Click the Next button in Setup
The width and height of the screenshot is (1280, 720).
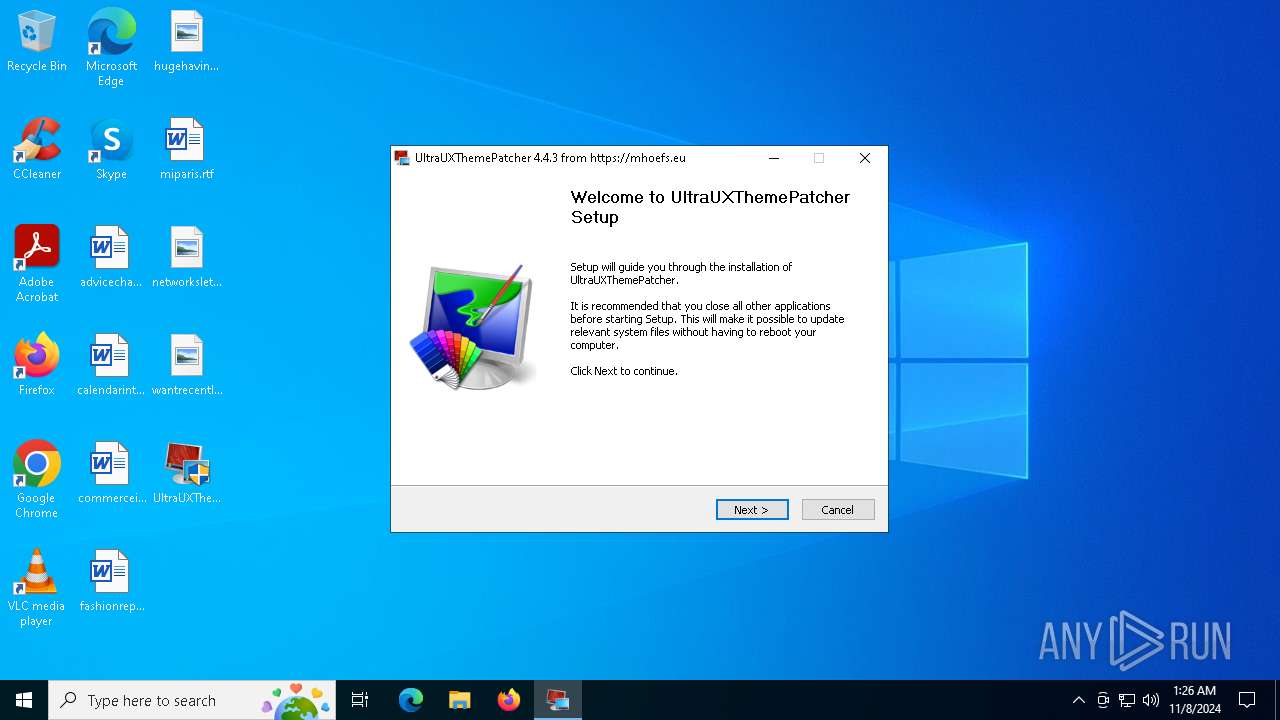tap(752, 510)
